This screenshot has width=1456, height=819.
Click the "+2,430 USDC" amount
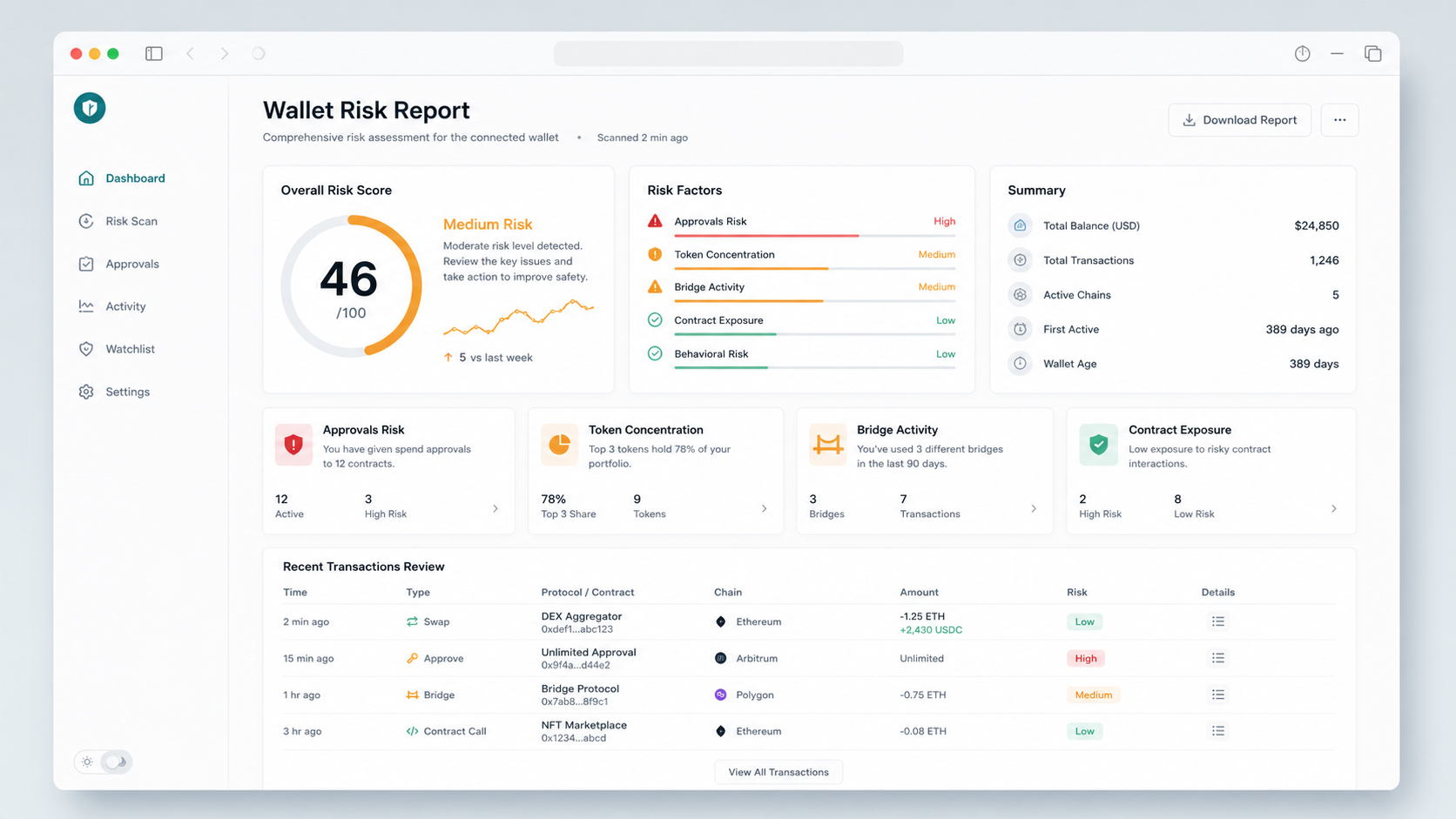click(x=931, y=630)
